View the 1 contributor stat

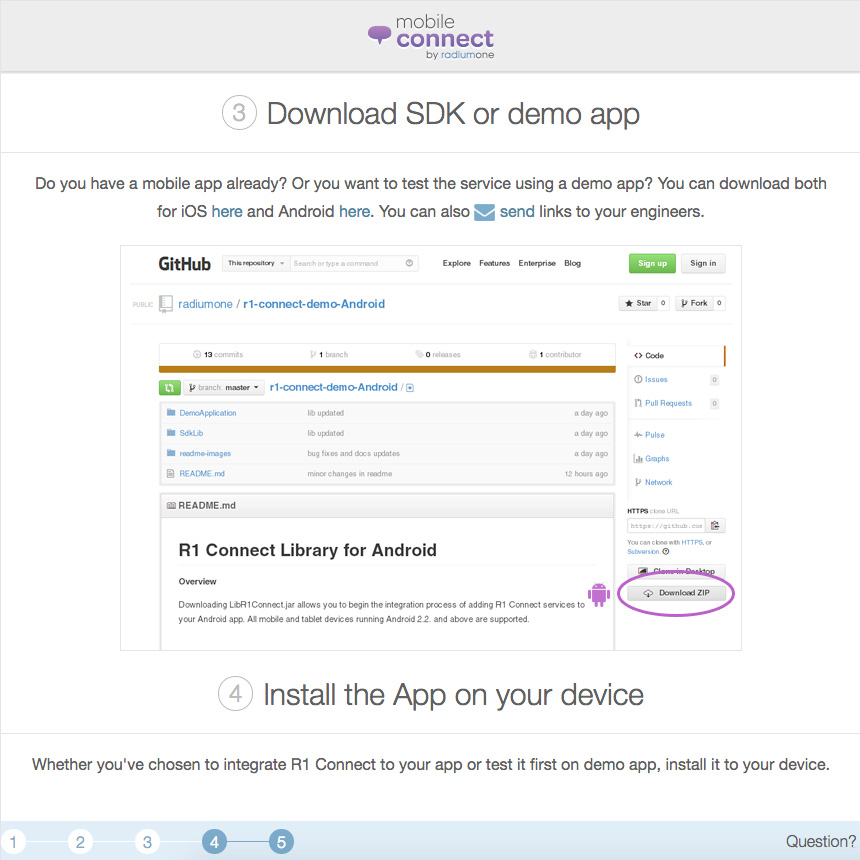(x=555, y=354)
